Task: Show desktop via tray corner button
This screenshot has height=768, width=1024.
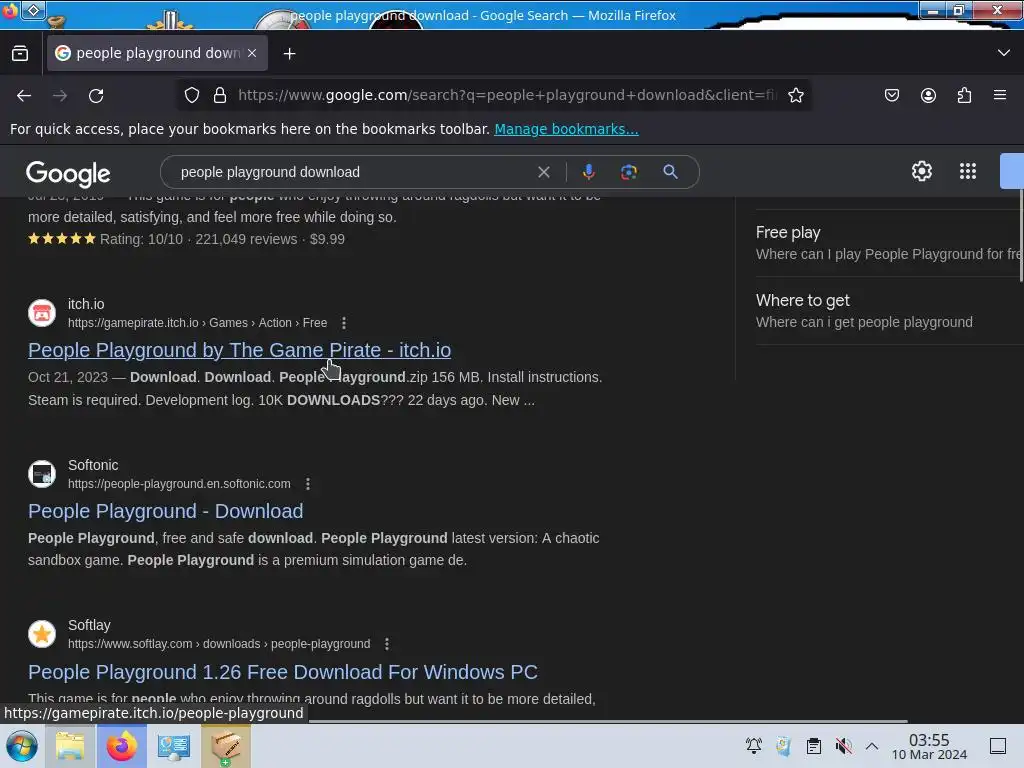Action: [998, 746]
